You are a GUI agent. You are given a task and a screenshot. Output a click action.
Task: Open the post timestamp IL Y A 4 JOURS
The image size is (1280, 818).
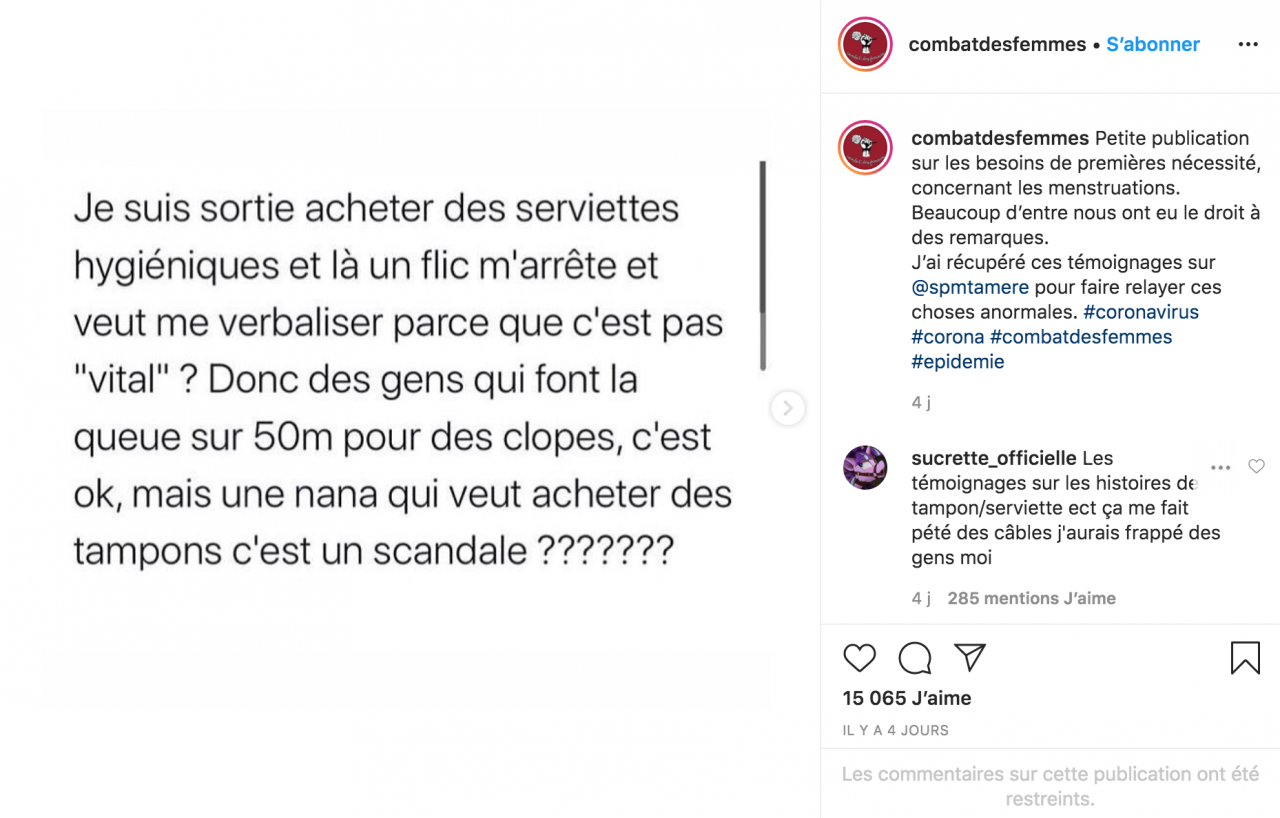point(894,730)
